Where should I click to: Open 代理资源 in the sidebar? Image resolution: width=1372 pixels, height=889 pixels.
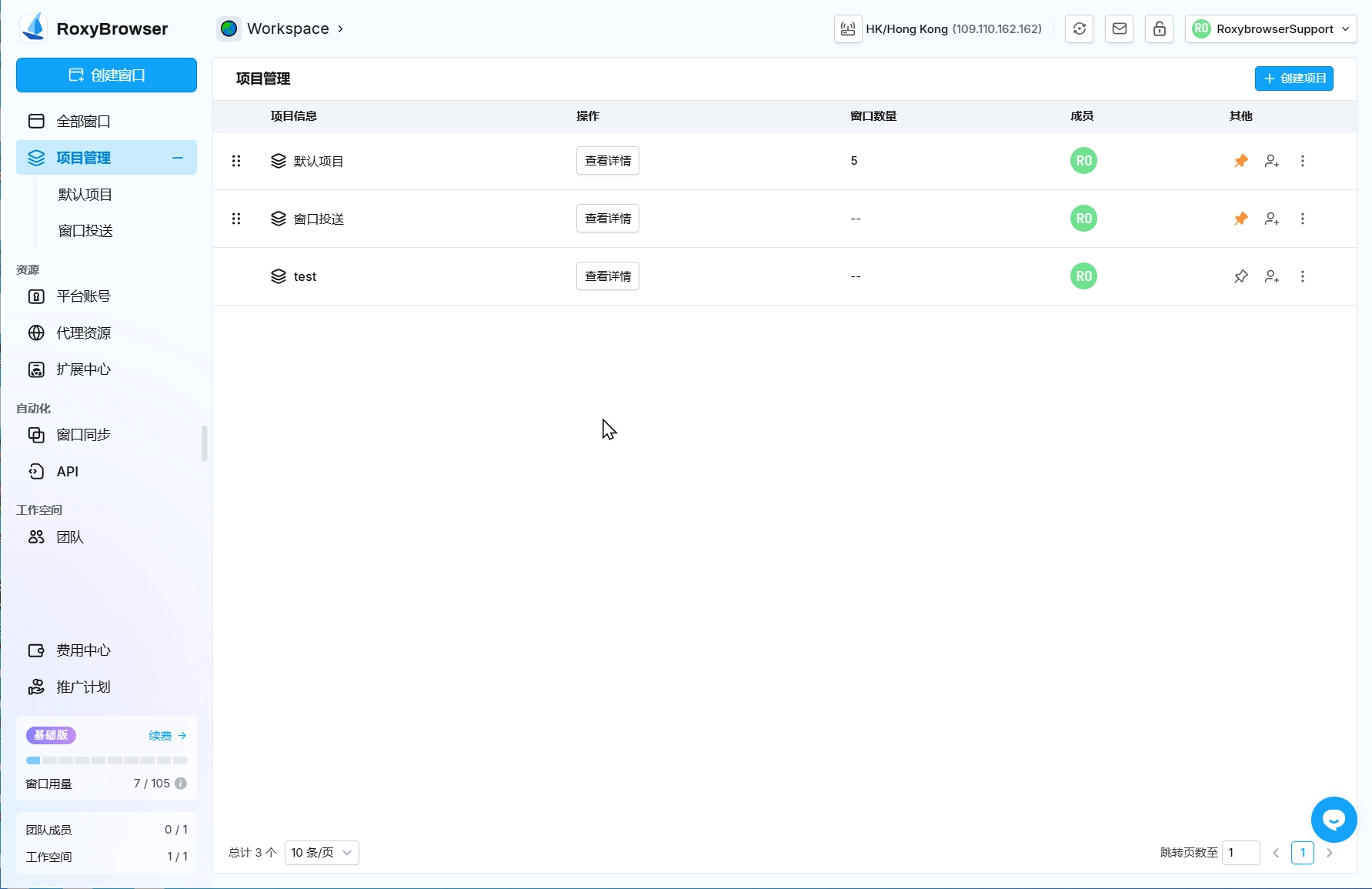coord(83,333)
